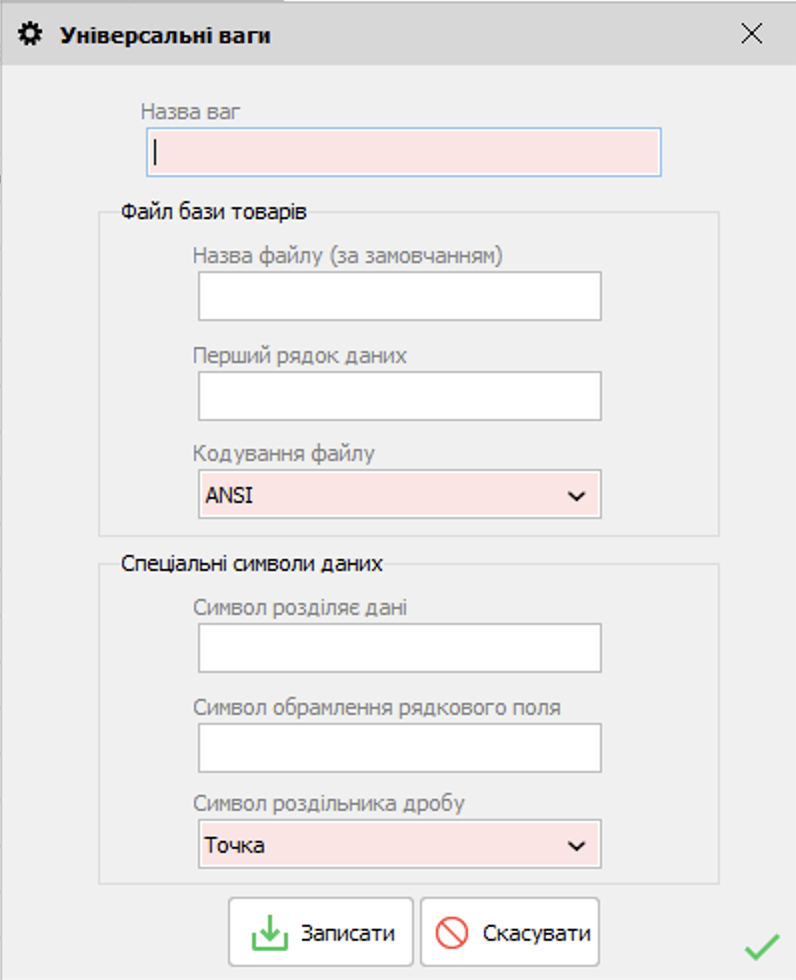Click the green download icon on Записати
The height and width of the screenshot is (980, 796).
[x=267, y=934]
